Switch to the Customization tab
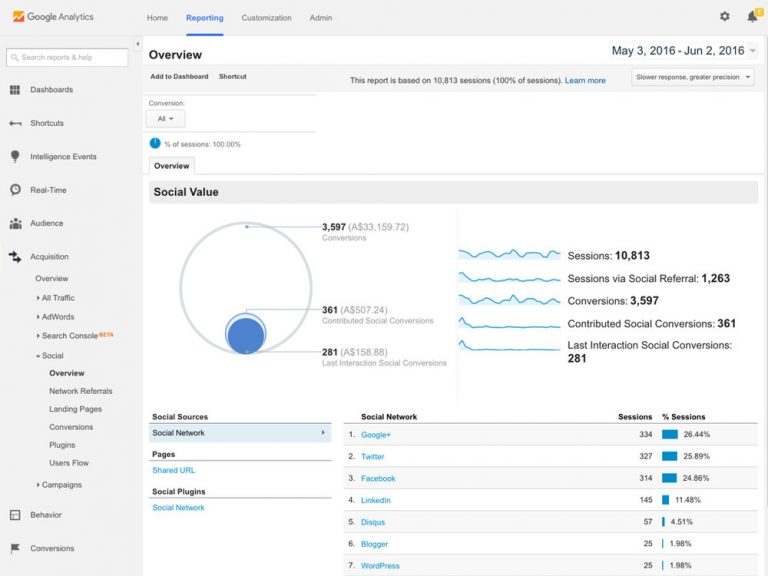The image size is (768, 576). [267, 18]
